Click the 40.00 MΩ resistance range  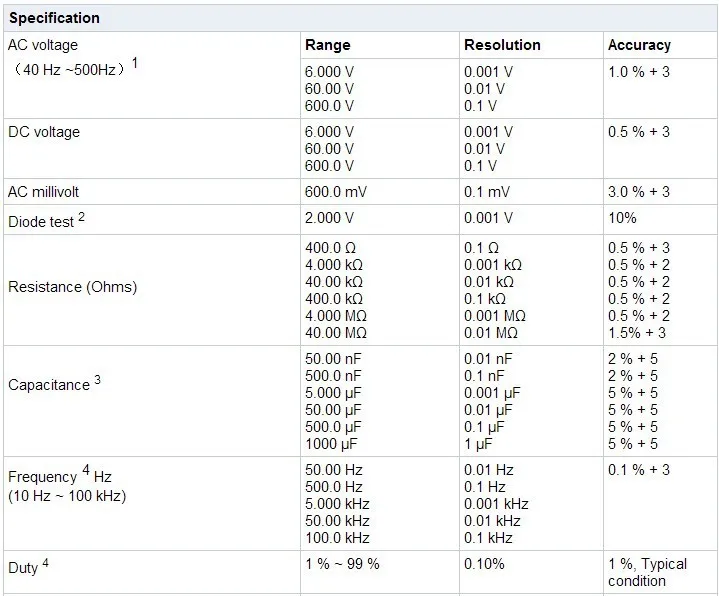(336, 333)
